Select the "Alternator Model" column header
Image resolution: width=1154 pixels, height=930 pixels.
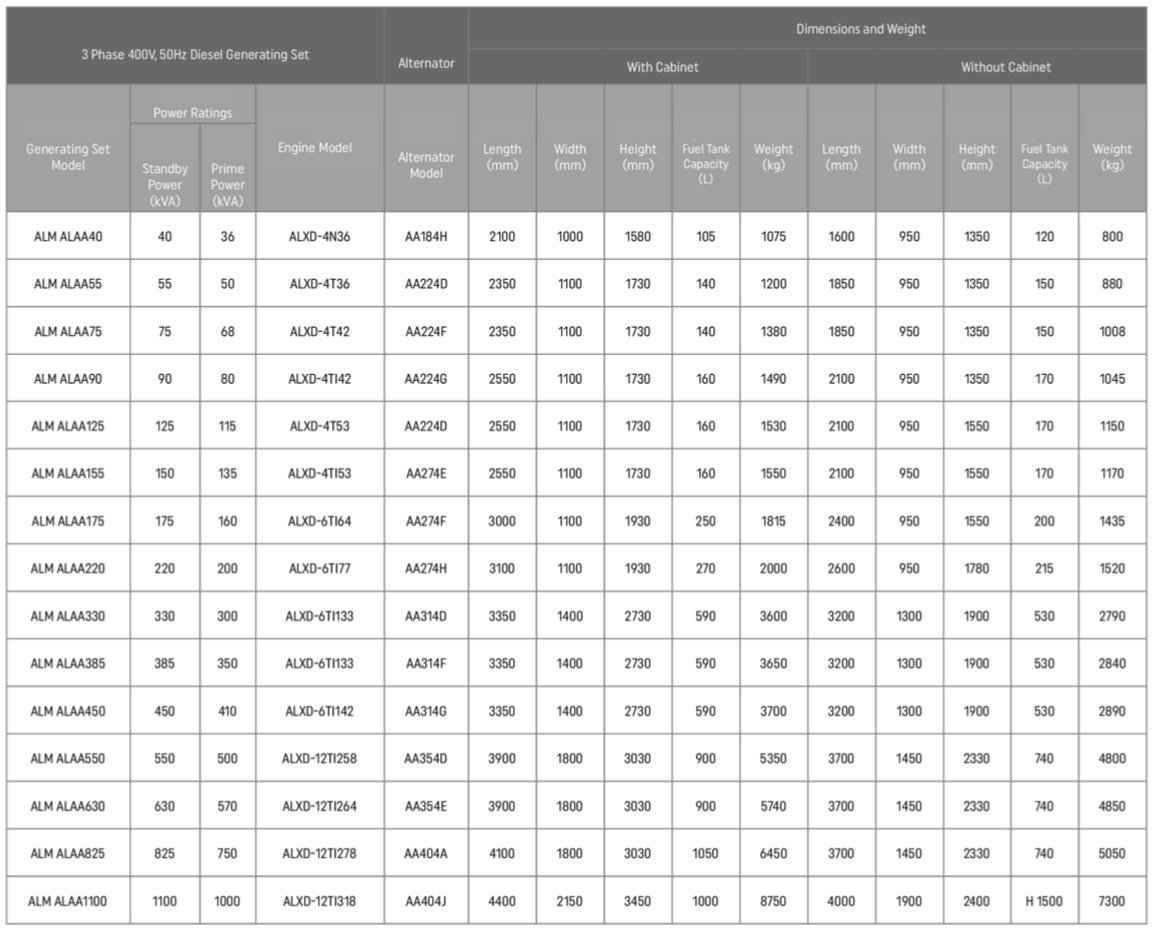426,165
